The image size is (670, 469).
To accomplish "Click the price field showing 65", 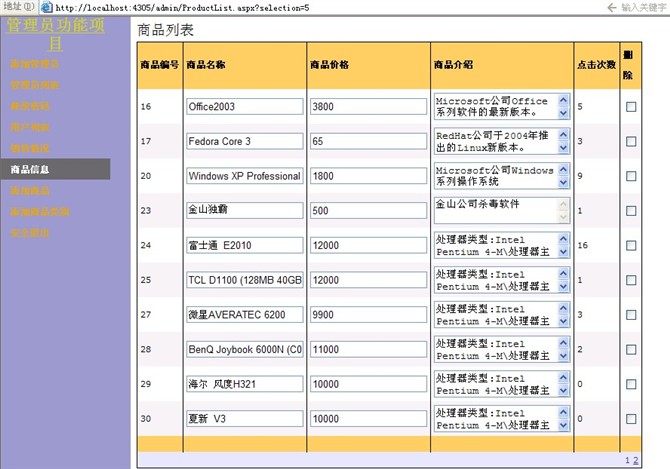I will [x=368, y=141].
